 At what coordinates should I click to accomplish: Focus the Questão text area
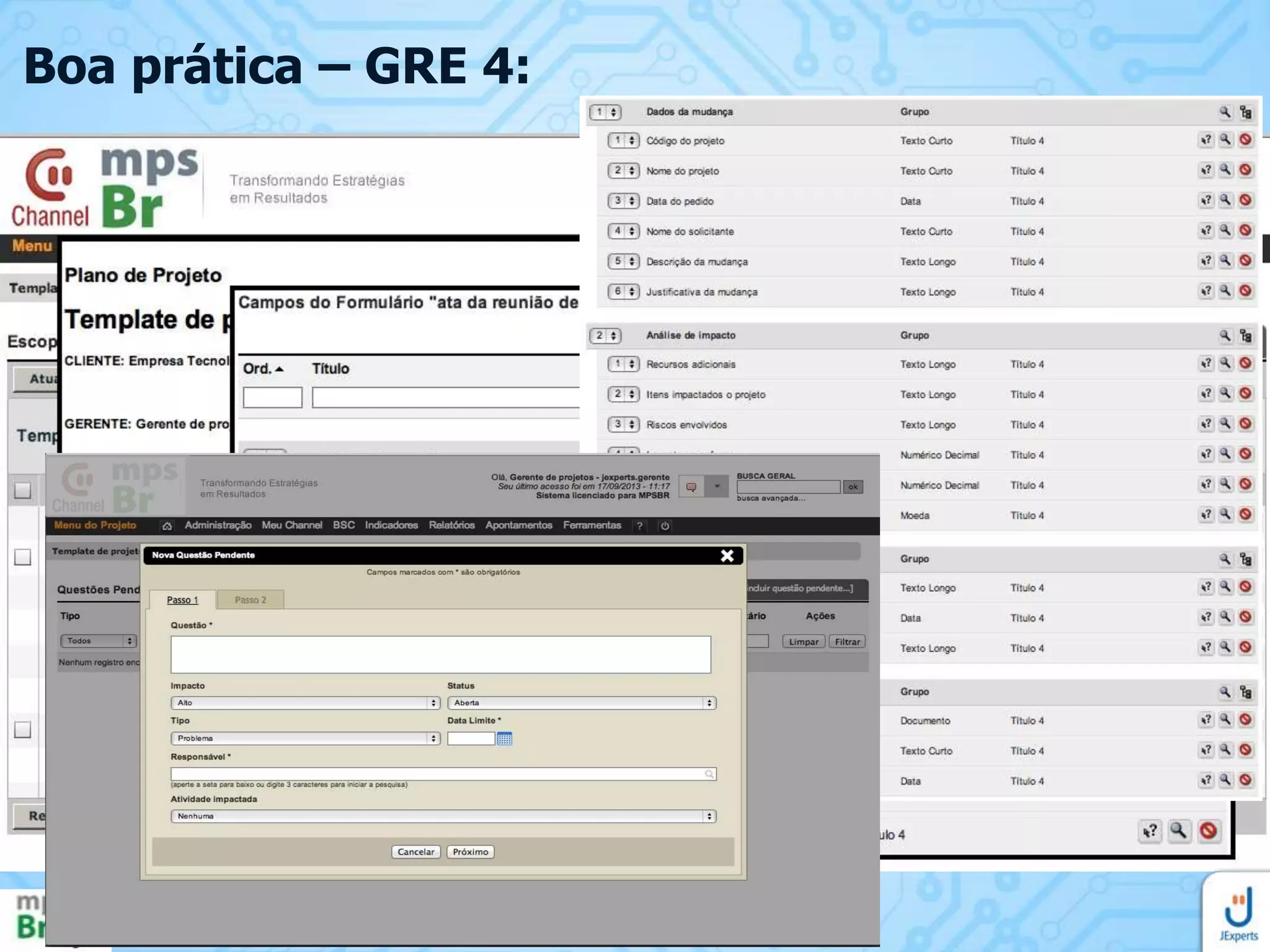tap(441, 654)
